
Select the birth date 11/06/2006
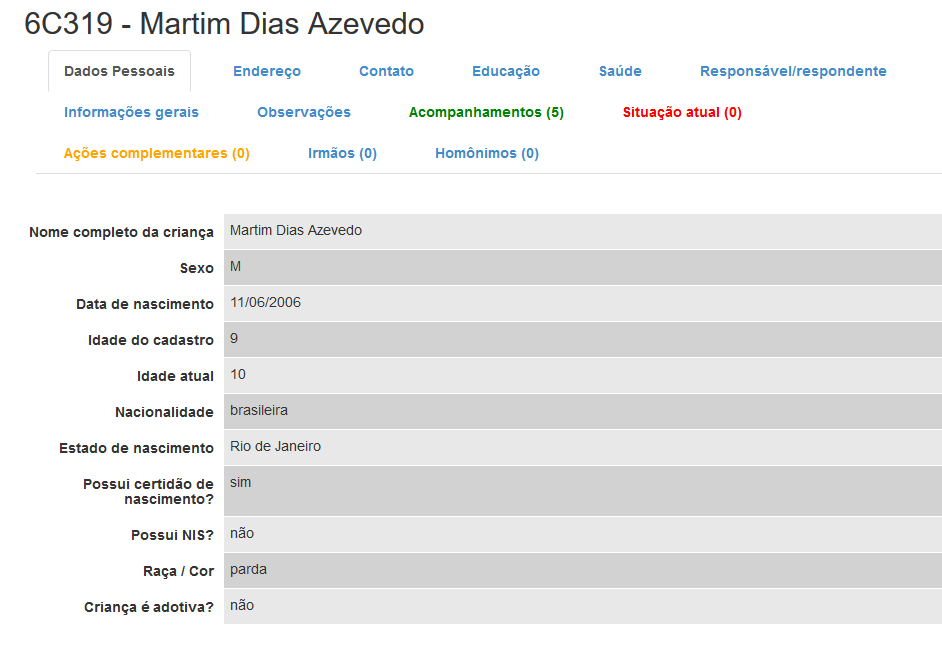(x=266, y=303)
